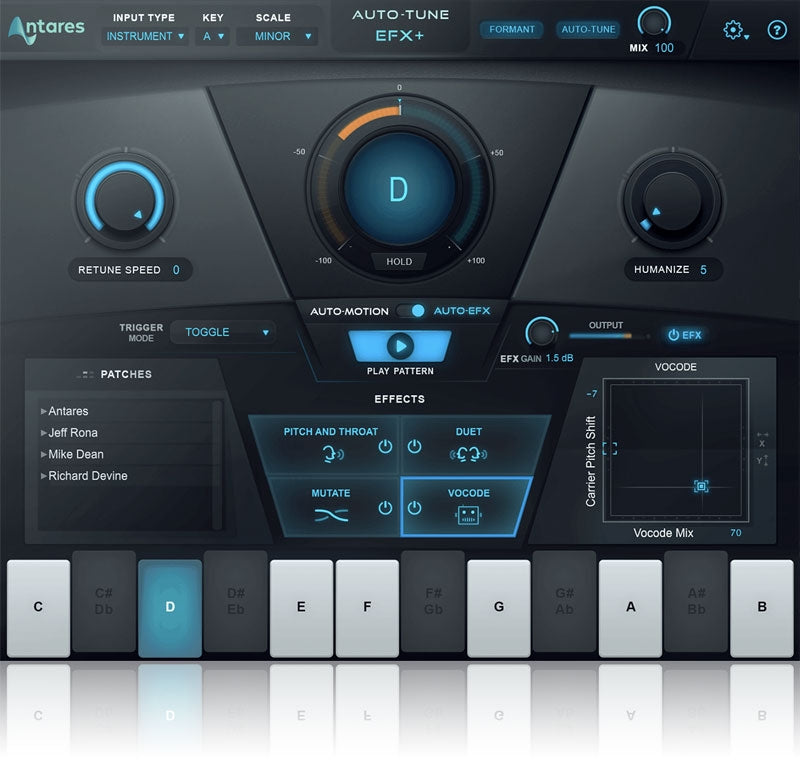This screenshot has width=800, height=761.
Task: Click the C key on keyboard
Action: click(38, 607)
